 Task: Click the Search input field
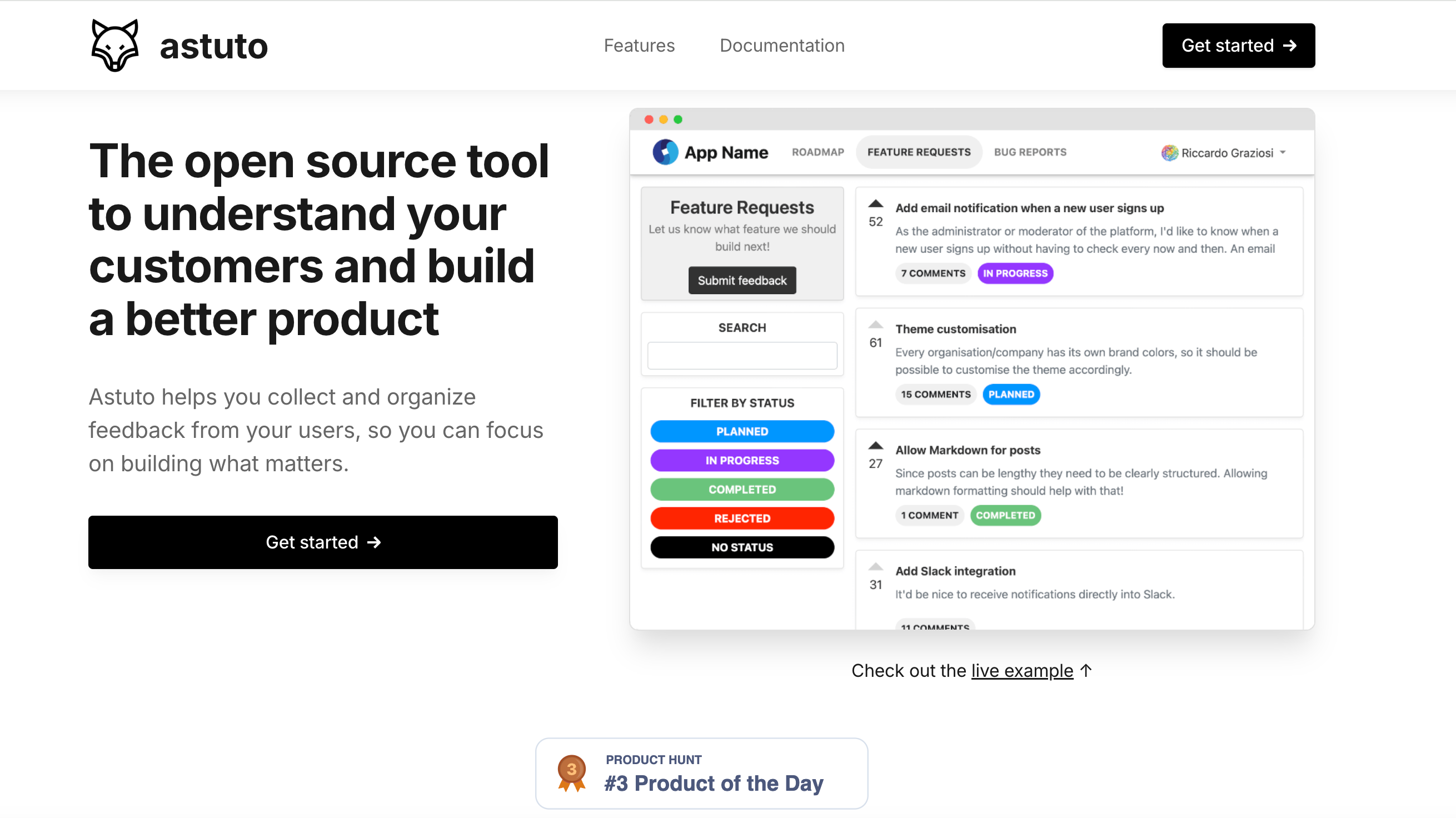tap(741, 355)
